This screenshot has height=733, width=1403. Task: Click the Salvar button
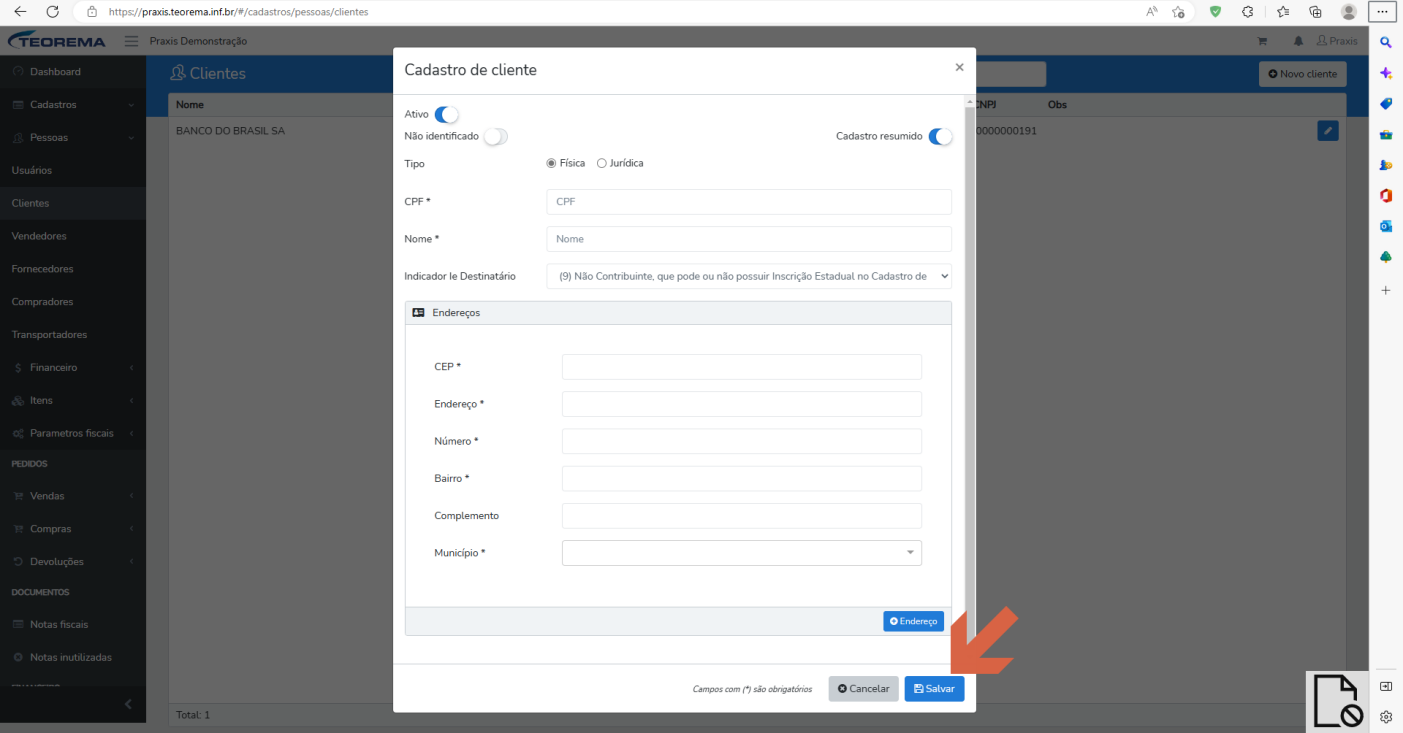pyautogui.click(x=934, y=689)
